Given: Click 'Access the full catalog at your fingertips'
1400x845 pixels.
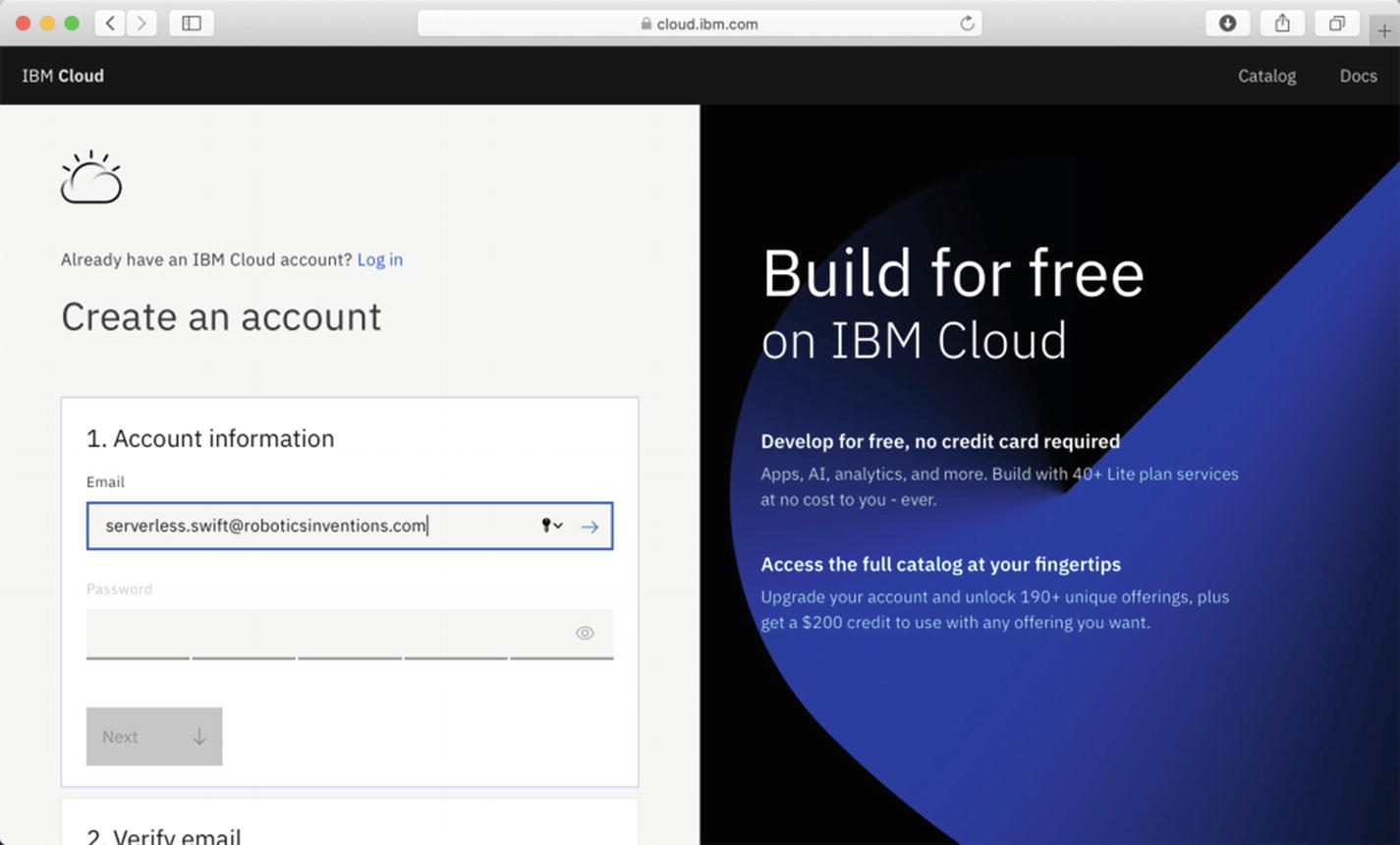Looking at the screenshot, I should pyautogui.click(x=940, y=564).
